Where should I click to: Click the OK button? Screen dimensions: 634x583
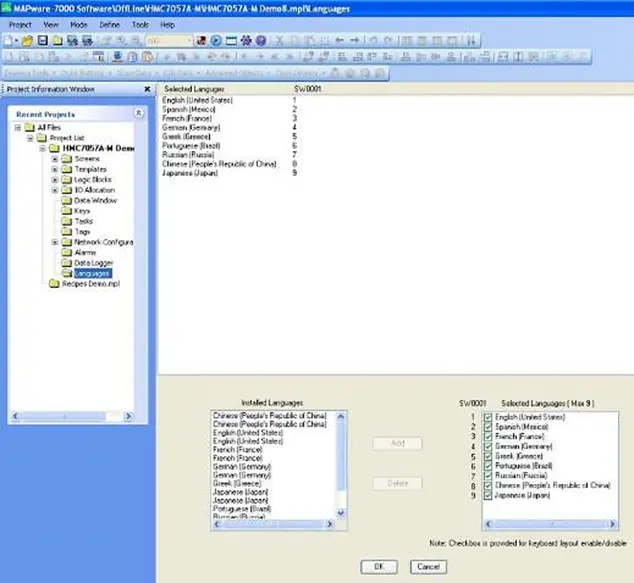(379, 567)
